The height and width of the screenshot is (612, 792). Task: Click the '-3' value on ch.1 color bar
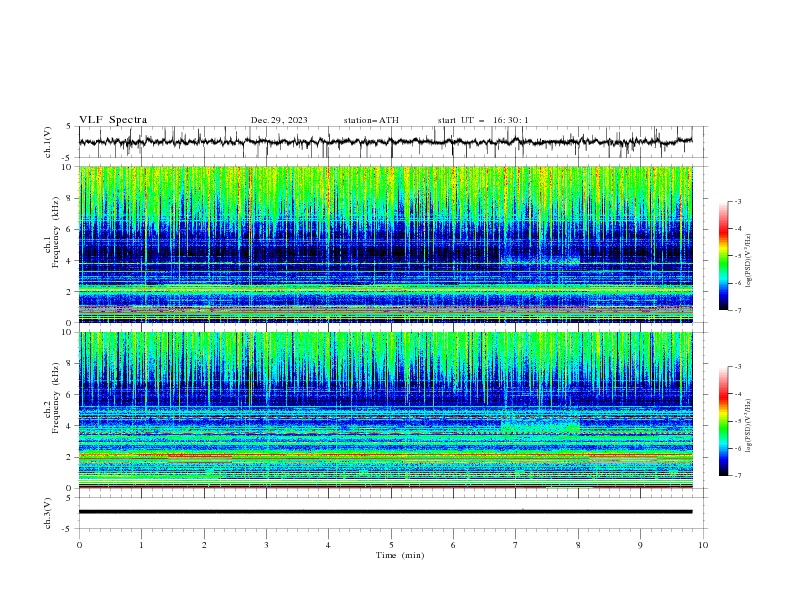tap(737, 201)
